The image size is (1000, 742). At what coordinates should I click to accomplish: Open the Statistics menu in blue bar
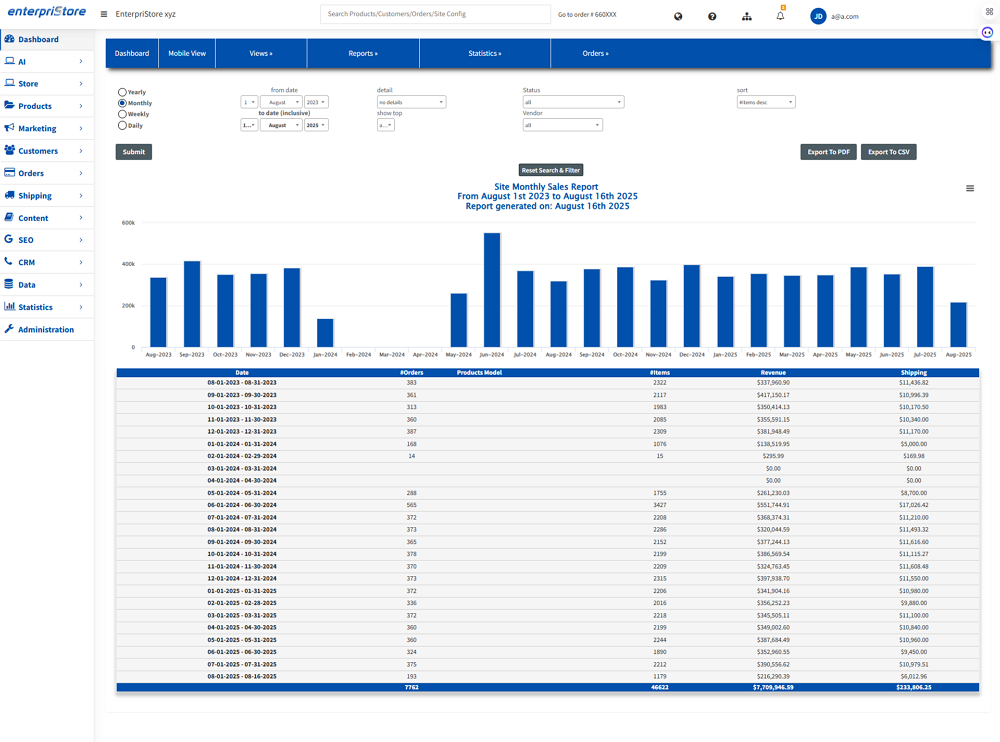pos(485,54)
